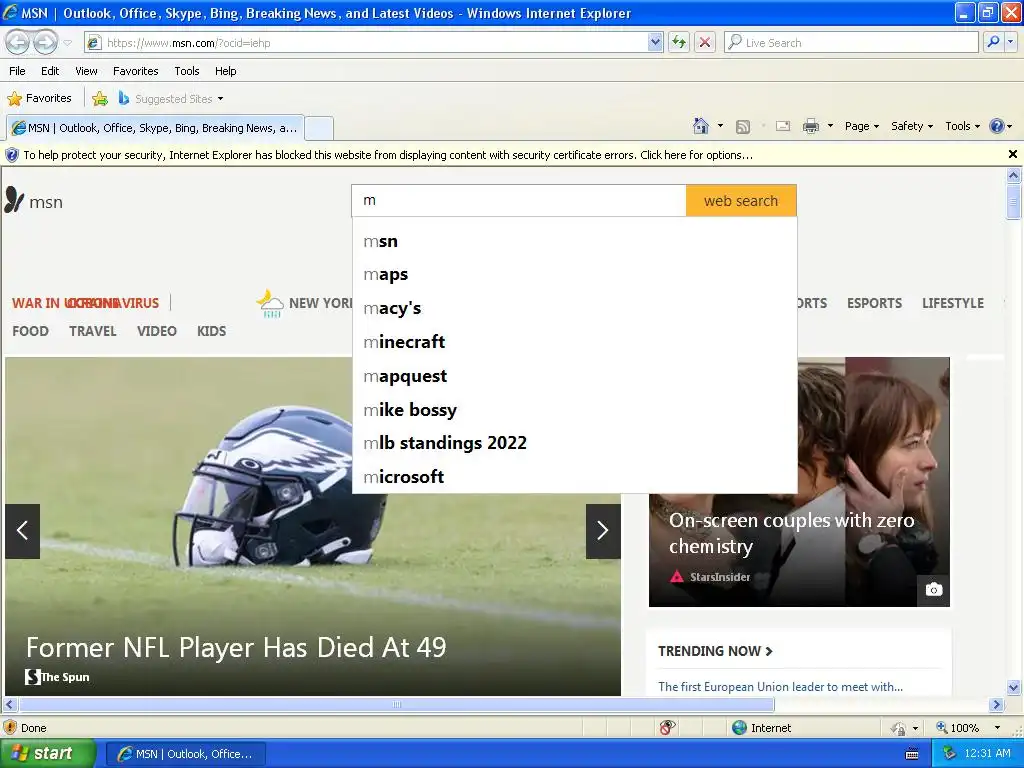The height and width of the screenshot is (768, 1024).
Task: Go to next slide in news carousel
Action: [603, 531]
